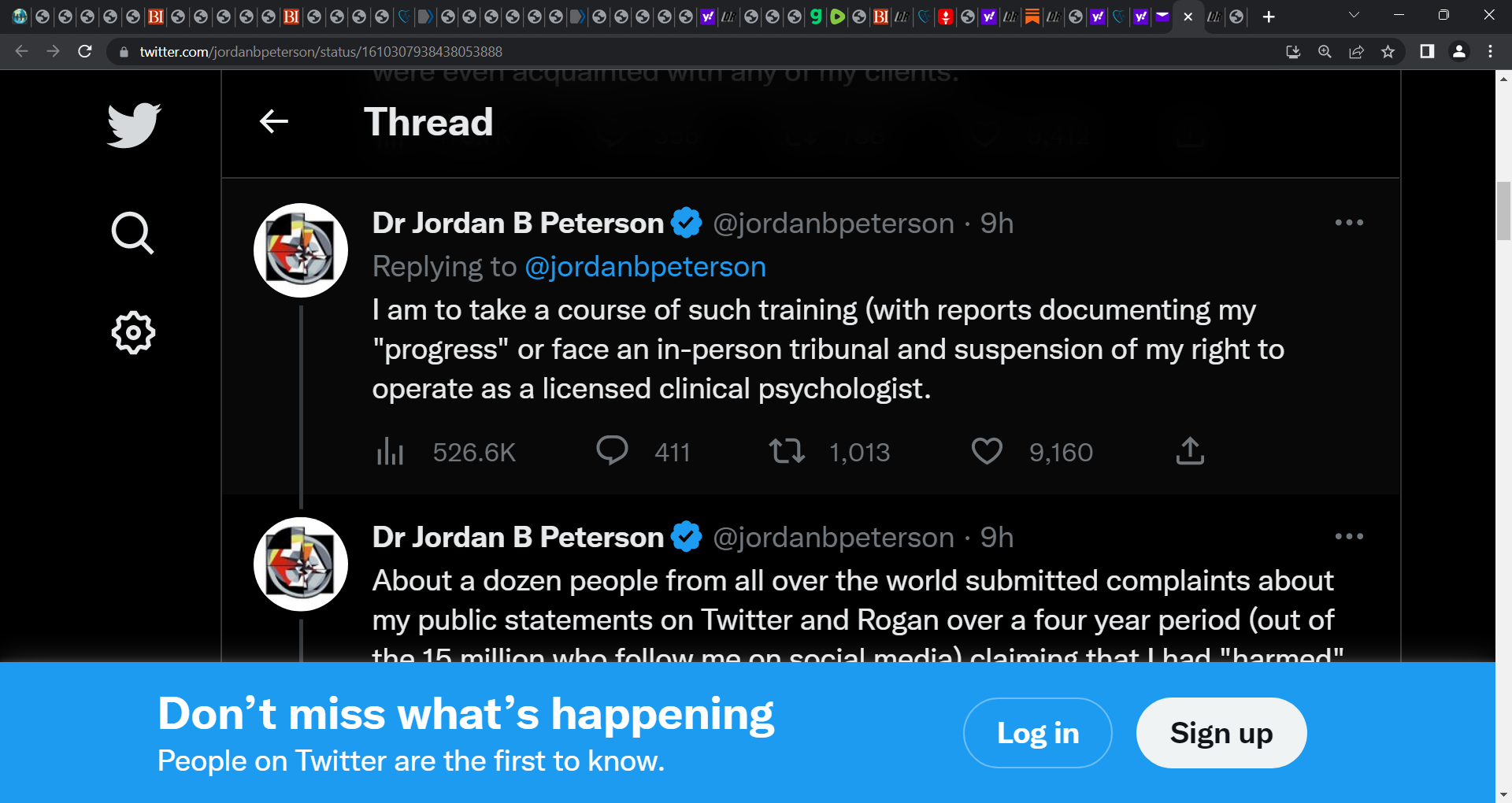
Task: Click the Twitter bird logo
Action: click(x=134, y=124)
